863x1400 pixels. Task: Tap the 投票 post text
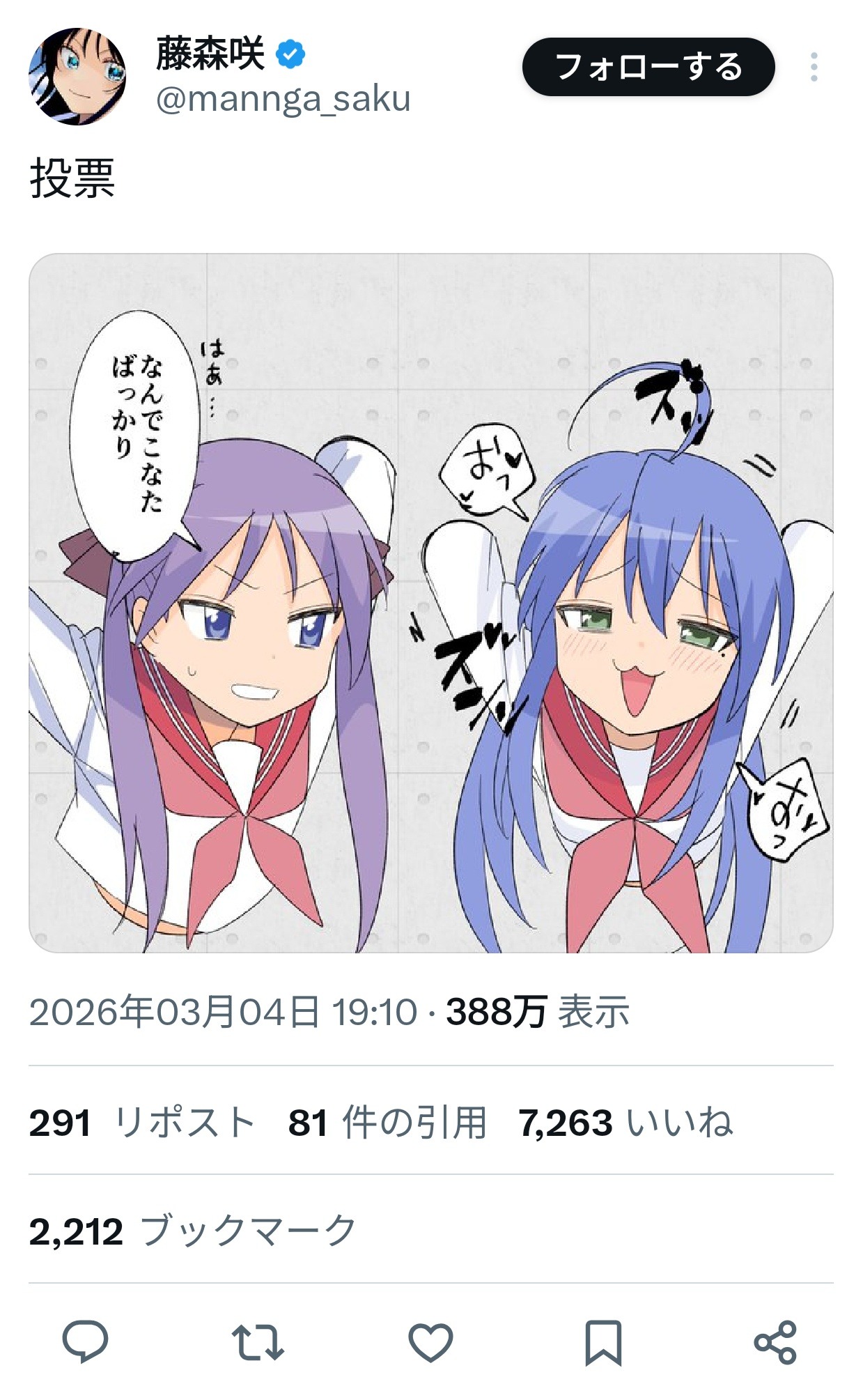click(x=72, y=178)
